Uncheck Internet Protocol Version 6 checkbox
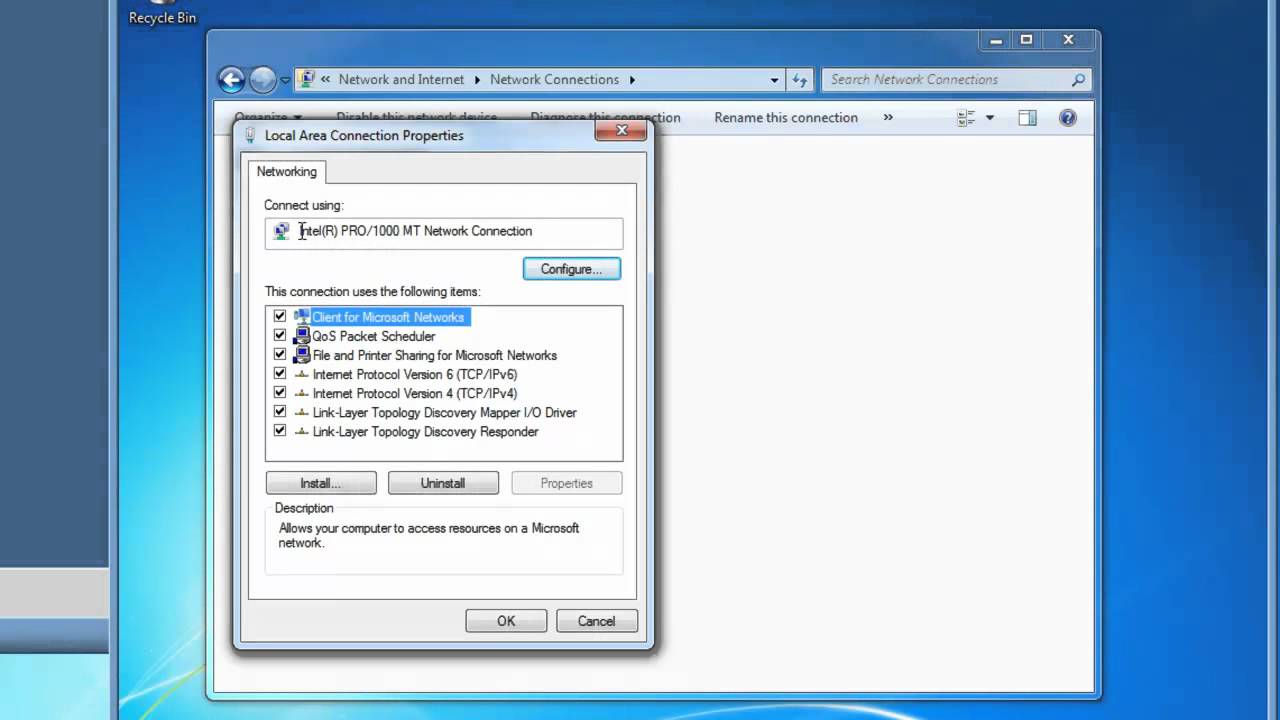 coord(280,373)
